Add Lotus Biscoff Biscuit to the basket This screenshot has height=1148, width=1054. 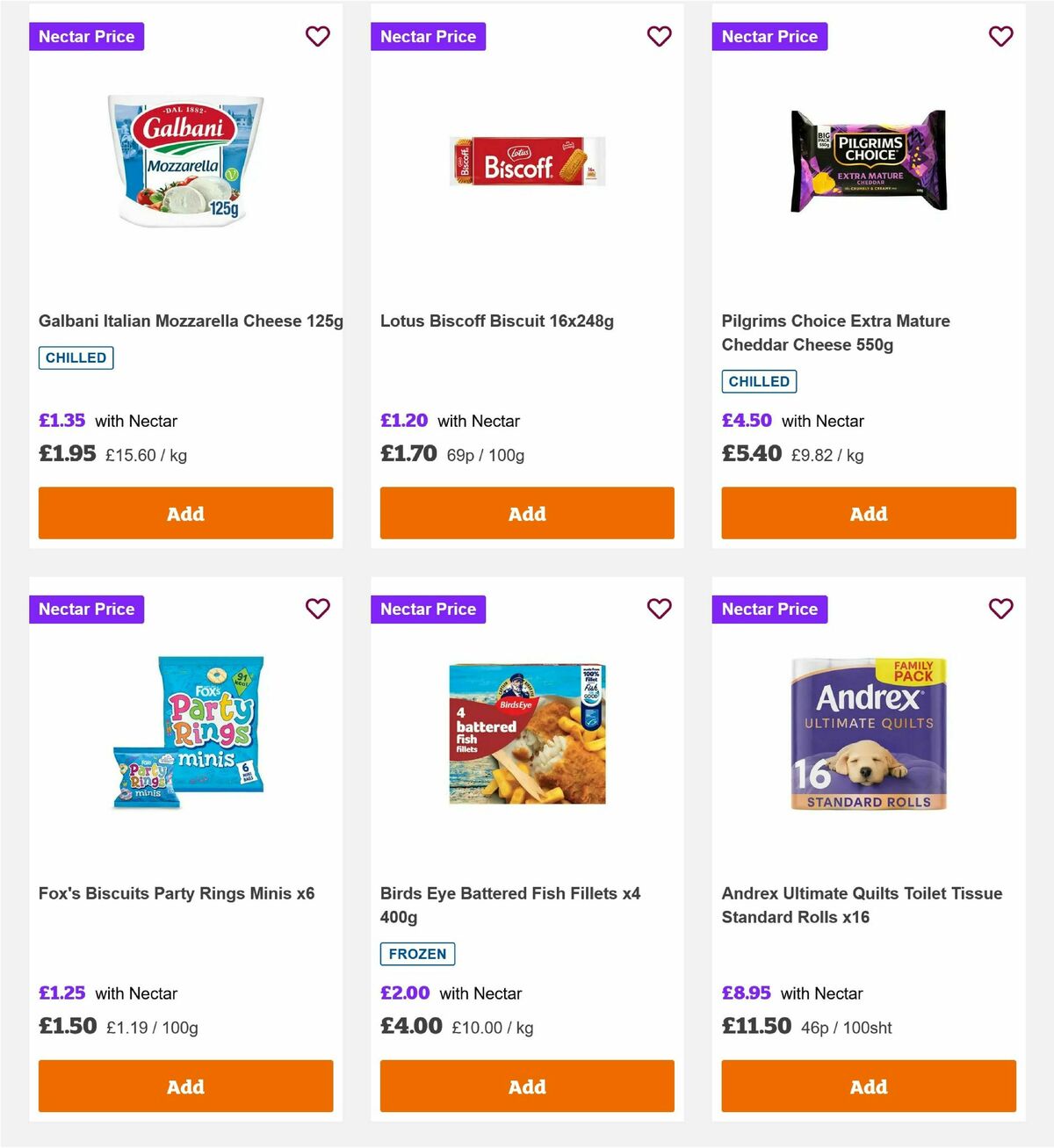527,513
